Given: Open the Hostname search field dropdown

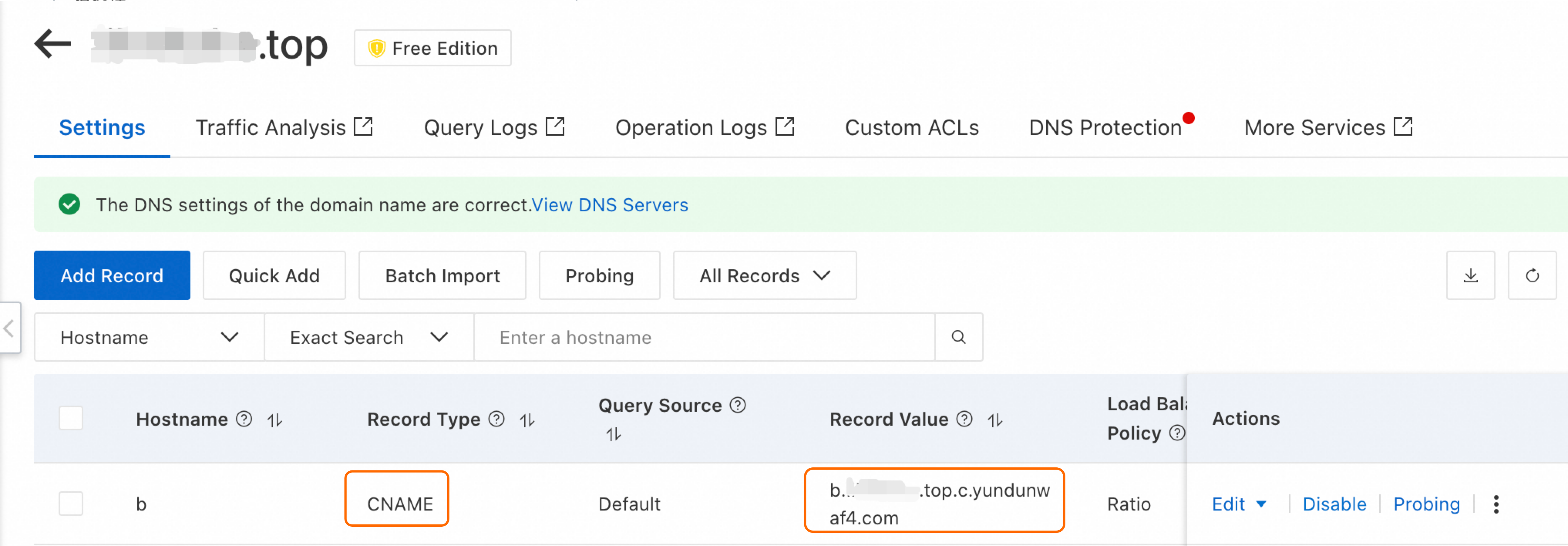Looking at the screenshot, I should [149, 337].
